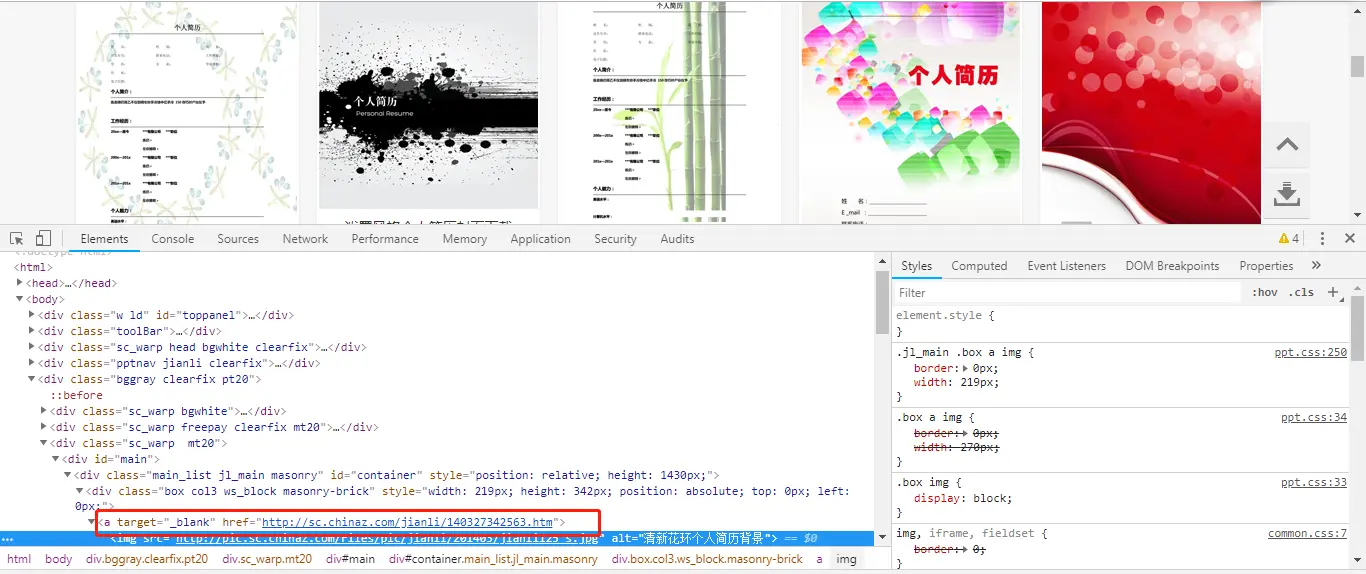Viewport: 1366px width, 574px height.
Task: Switch to the Computed styles tab
Action: (x=979, y=266)
